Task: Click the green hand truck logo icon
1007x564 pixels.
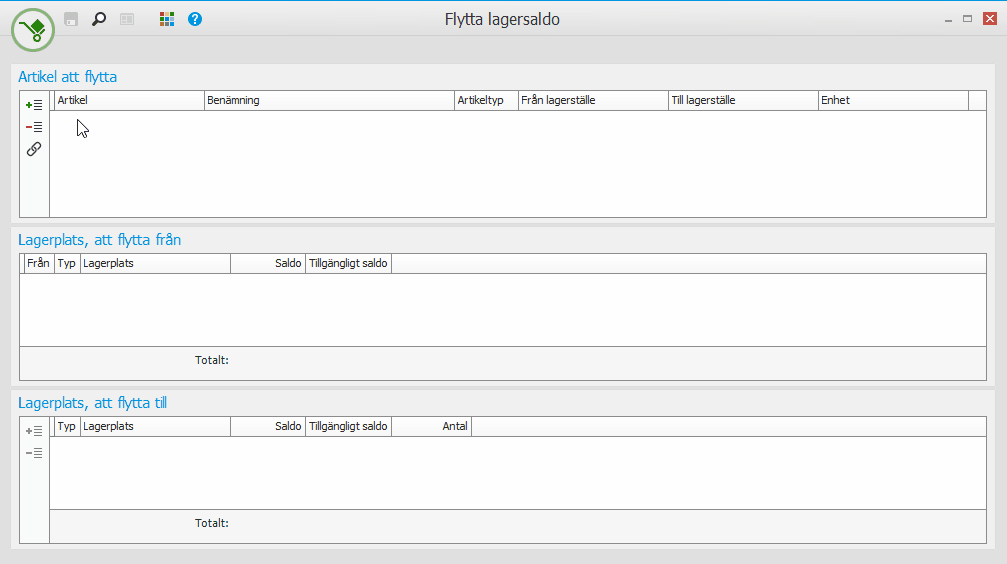Action: [33, 30]
